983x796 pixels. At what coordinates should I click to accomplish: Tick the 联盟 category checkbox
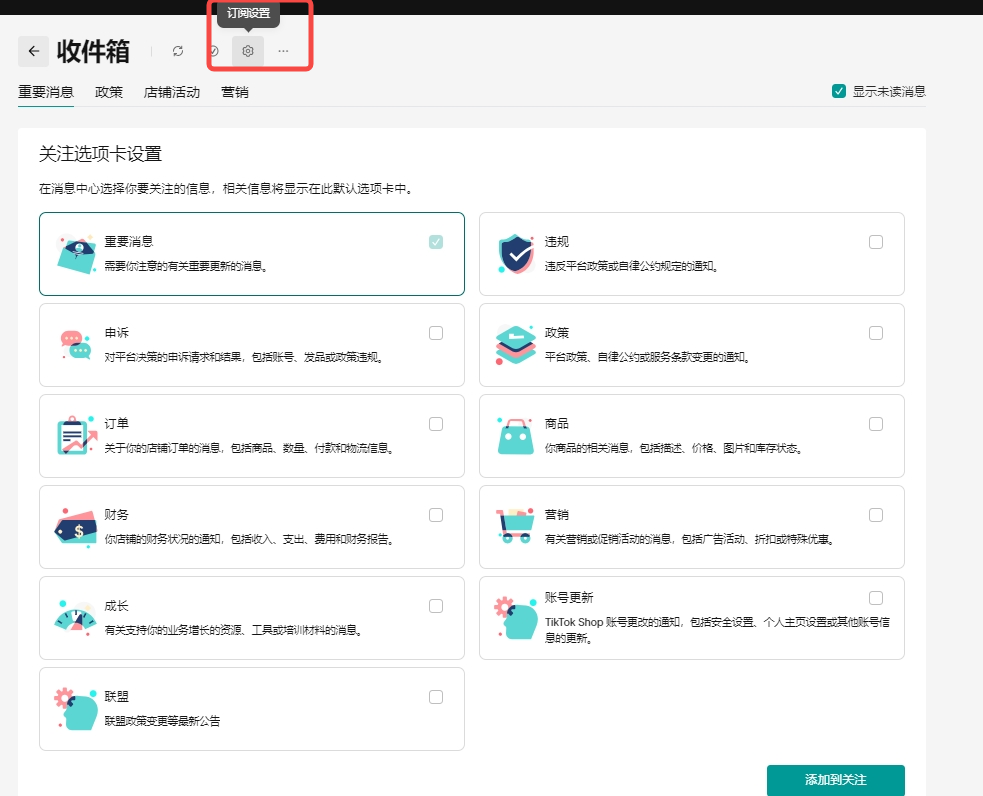[436, 697]
